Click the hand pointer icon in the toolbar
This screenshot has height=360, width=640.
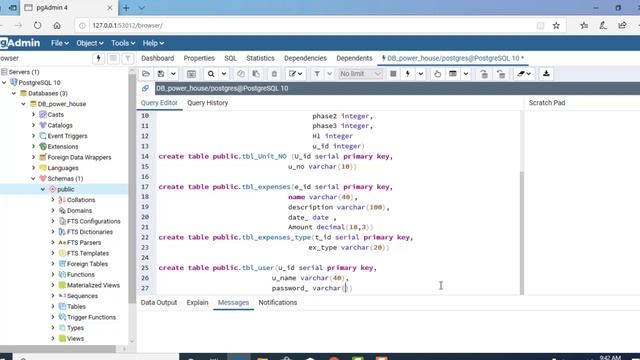(438, 74)
